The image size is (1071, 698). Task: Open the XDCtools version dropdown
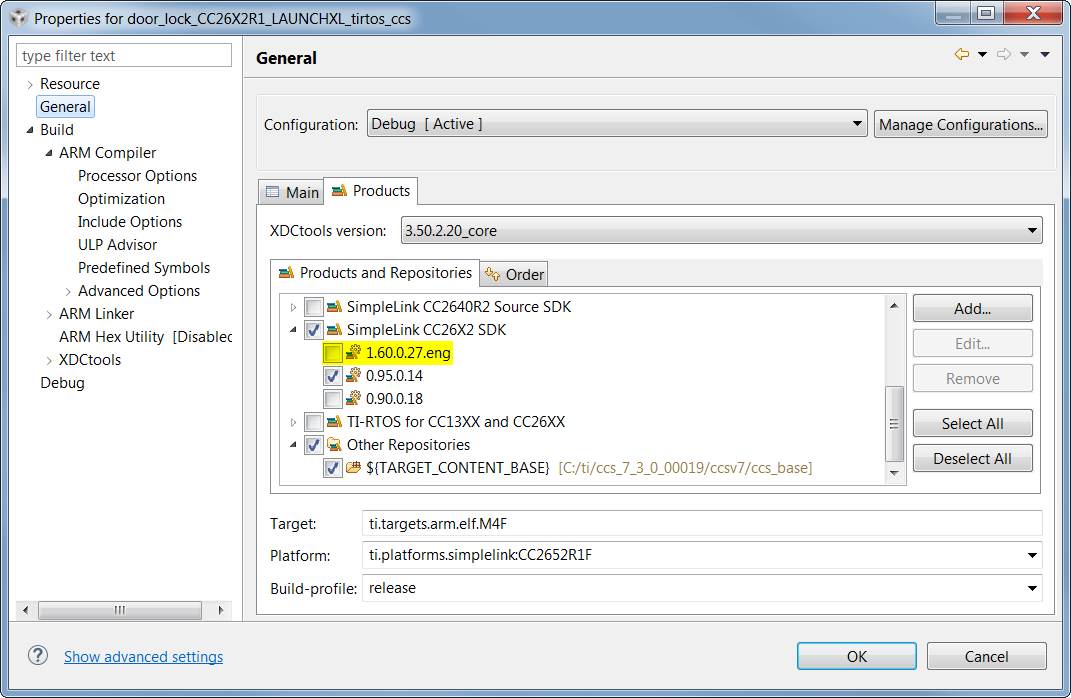pos(721,231)
